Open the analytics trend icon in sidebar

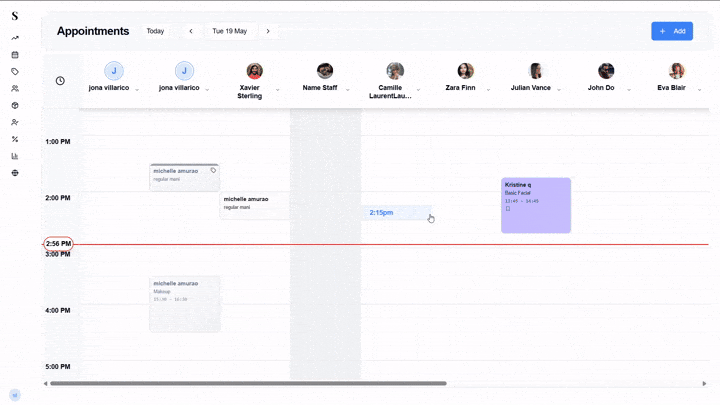15,38
